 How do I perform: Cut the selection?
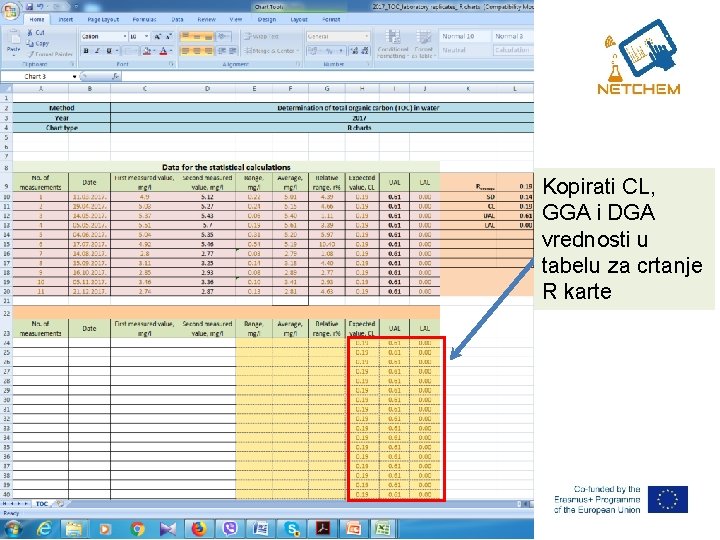(36, 33)
